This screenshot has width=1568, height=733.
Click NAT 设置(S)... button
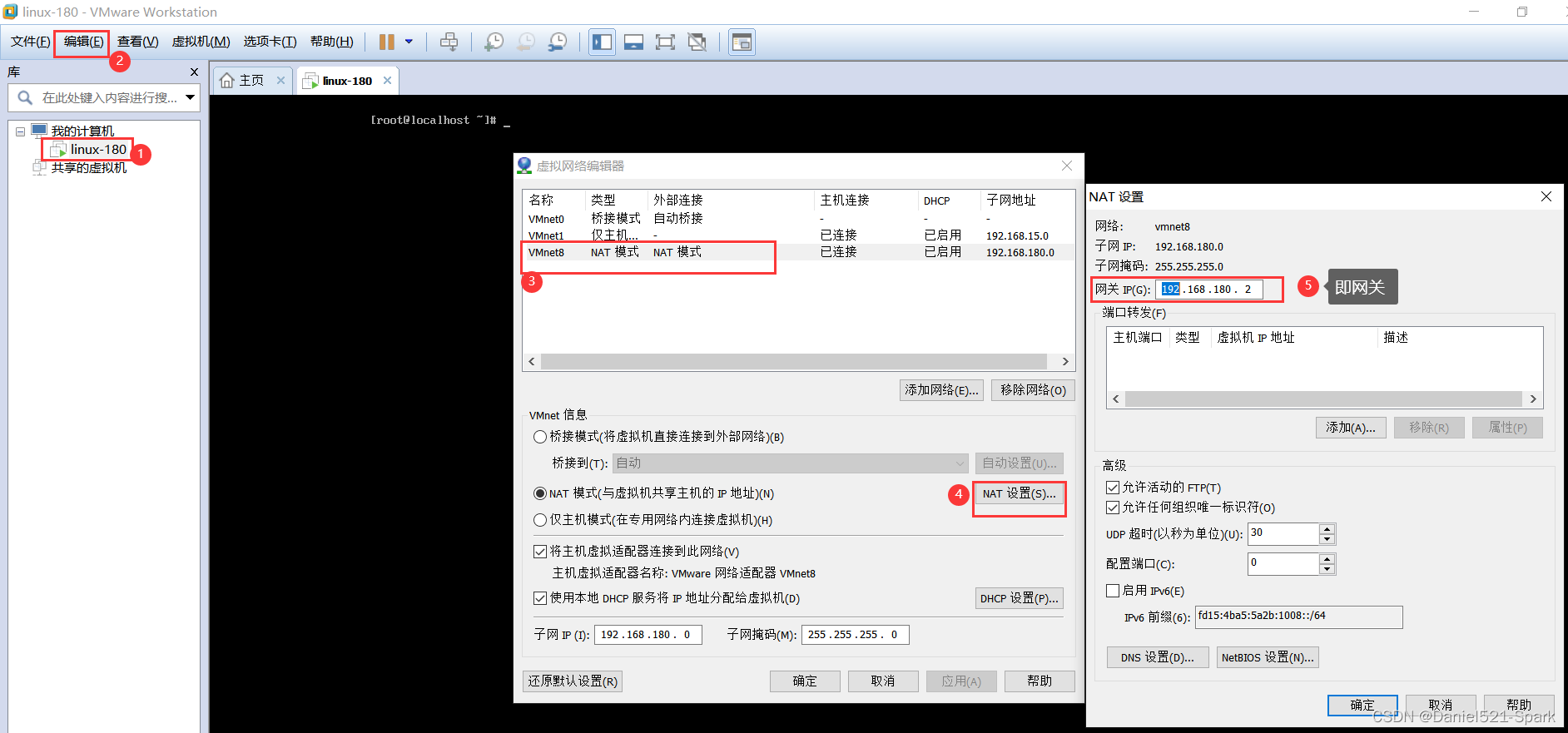(1020, 494)
